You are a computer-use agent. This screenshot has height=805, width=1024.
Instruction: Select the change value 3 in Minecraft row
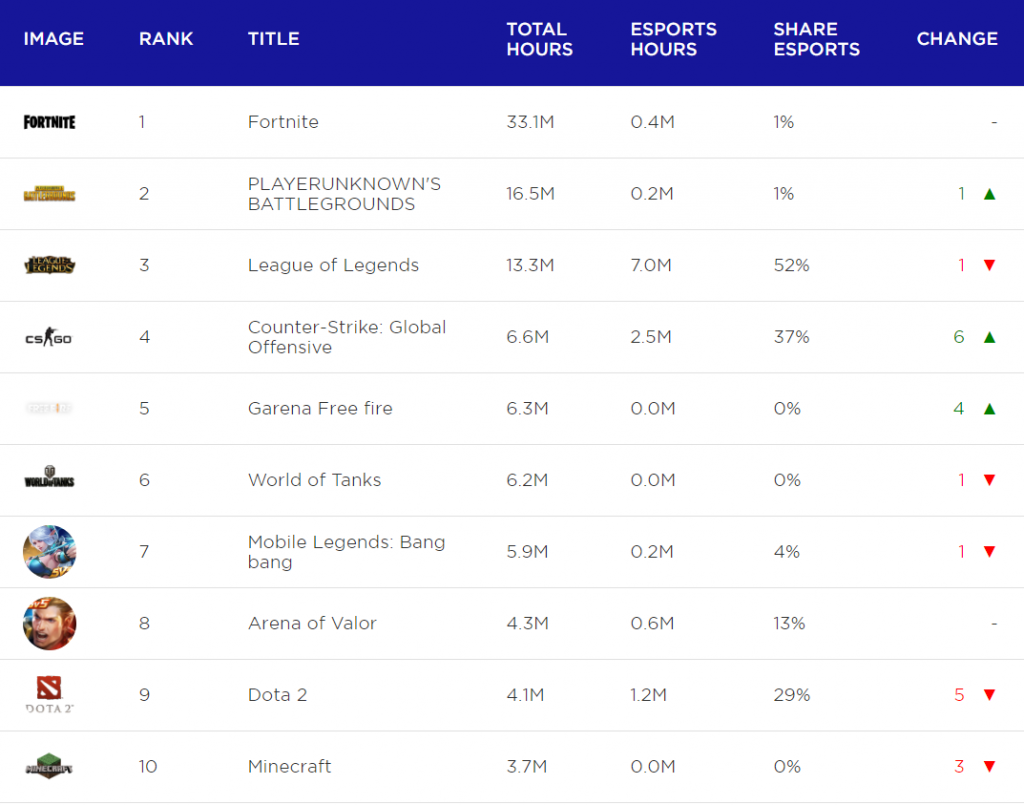[x=959, y=766]
